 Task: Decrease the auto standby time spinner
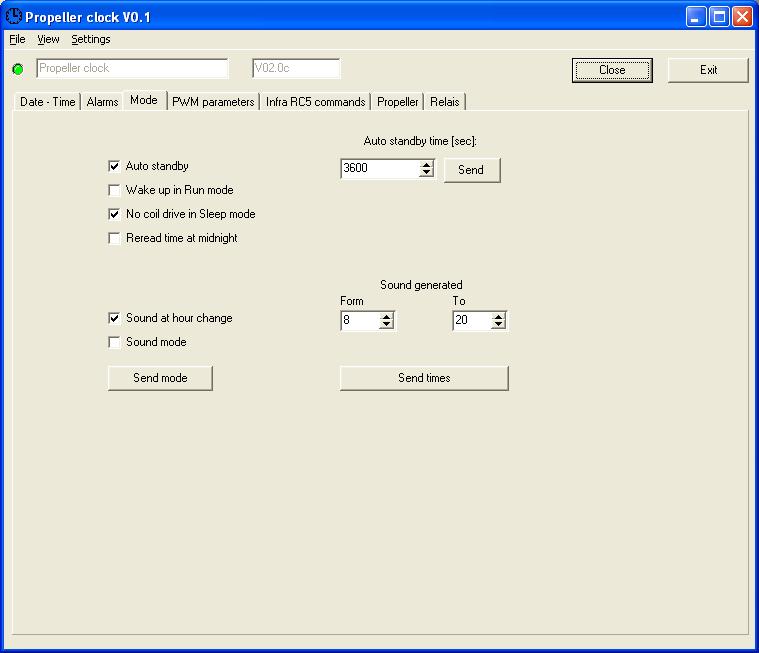[x=426, y=173]
